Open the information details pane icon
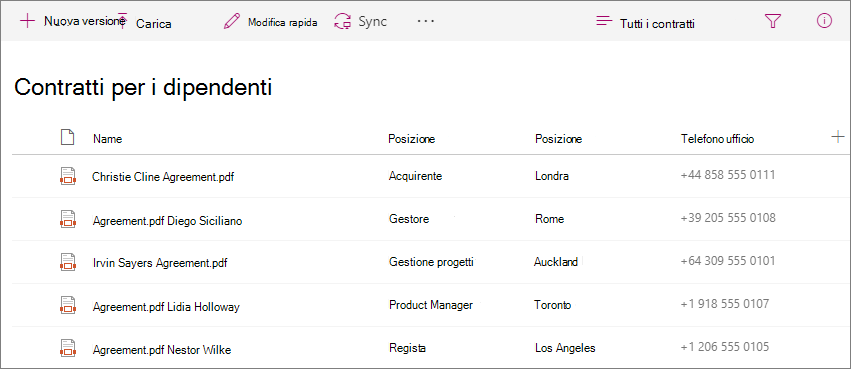 (824, 21)
